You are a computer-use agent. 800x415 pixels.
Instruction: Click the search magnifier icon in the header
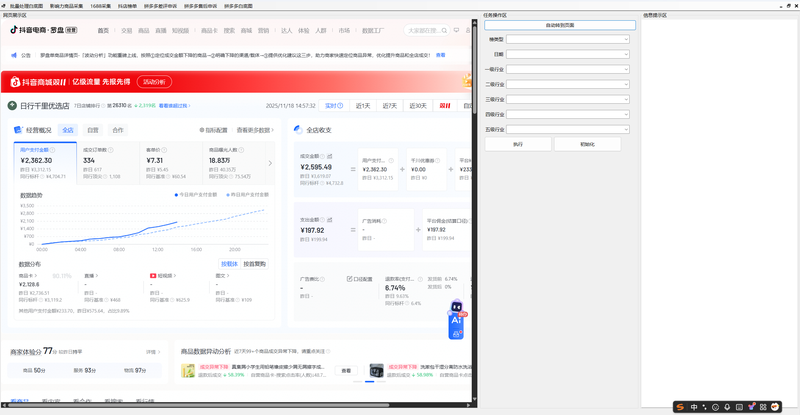444,31
